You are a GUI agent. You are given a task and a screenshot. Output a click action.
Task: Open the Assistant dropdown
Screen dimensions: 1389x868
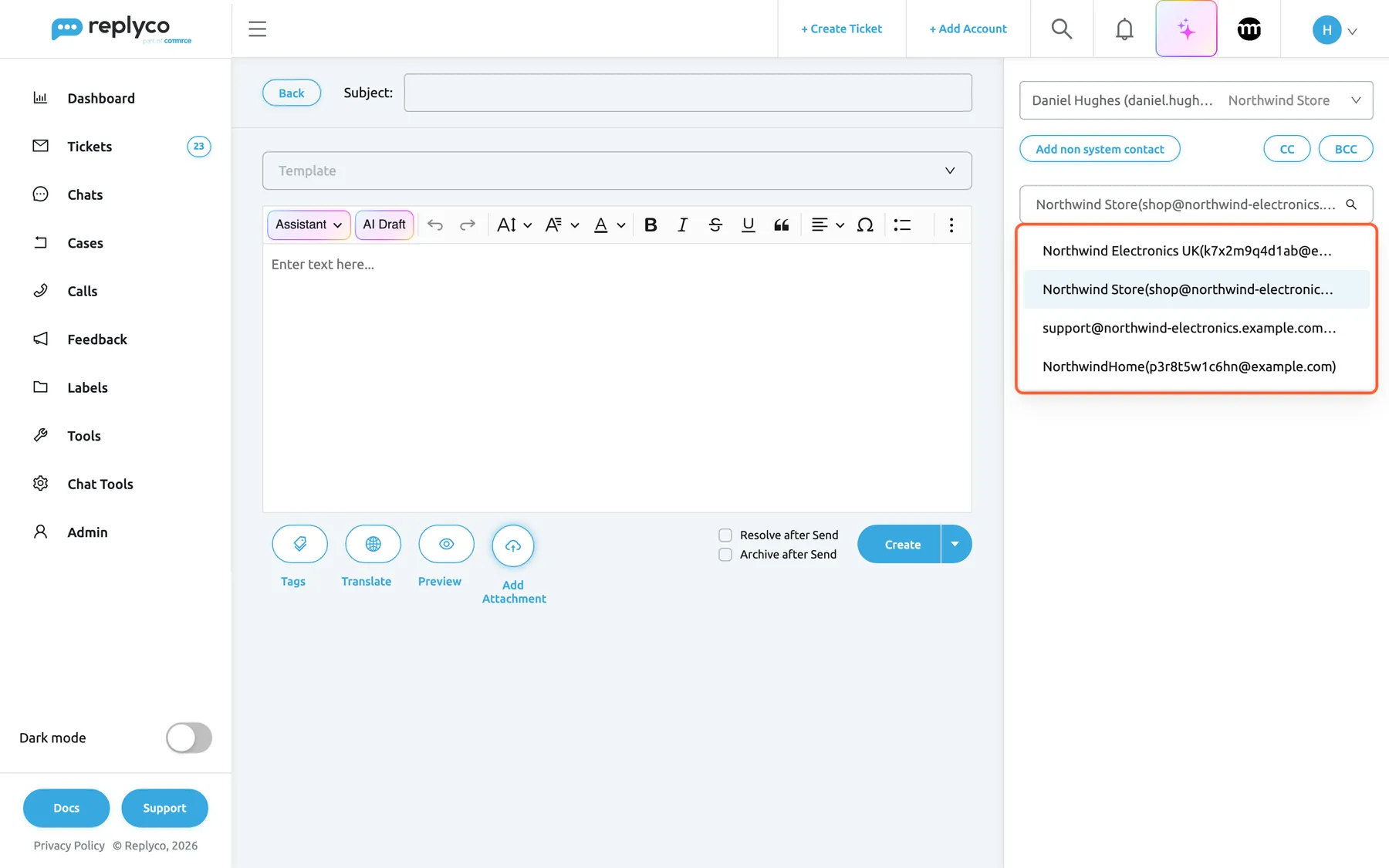tap(309, 225)
